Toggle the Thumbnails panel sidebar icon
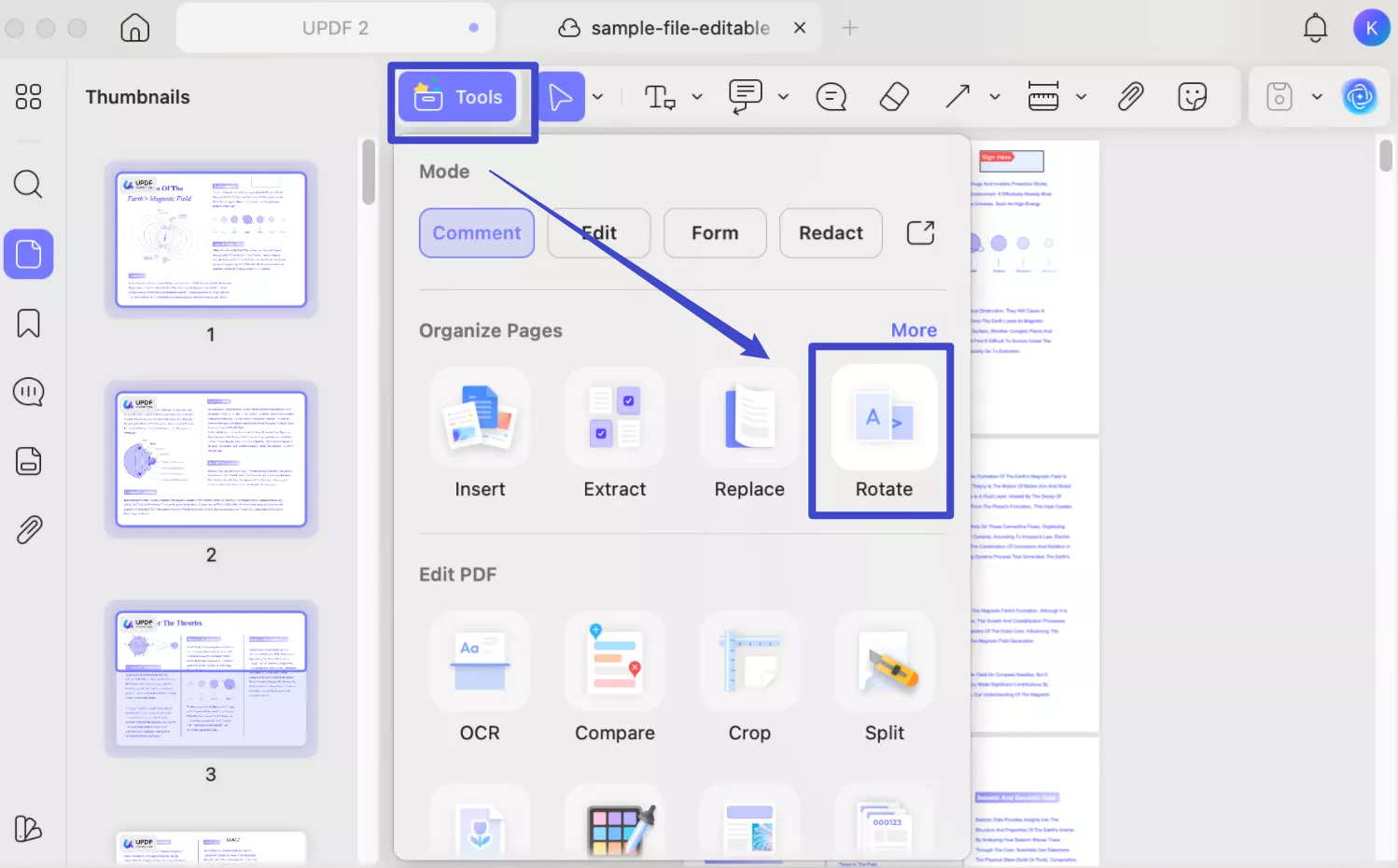Screen dimensions: 1398x868 pyautogui.click(x=29, y=254)
